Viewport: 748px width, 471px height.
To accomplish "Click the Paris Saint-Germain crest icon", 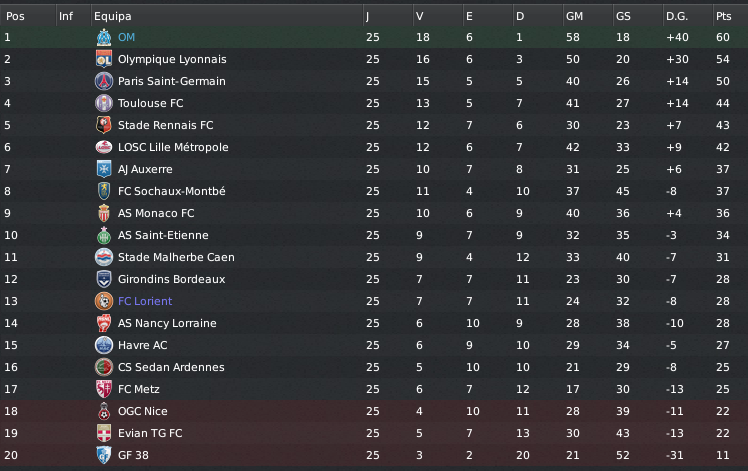I will click(102, 81).
